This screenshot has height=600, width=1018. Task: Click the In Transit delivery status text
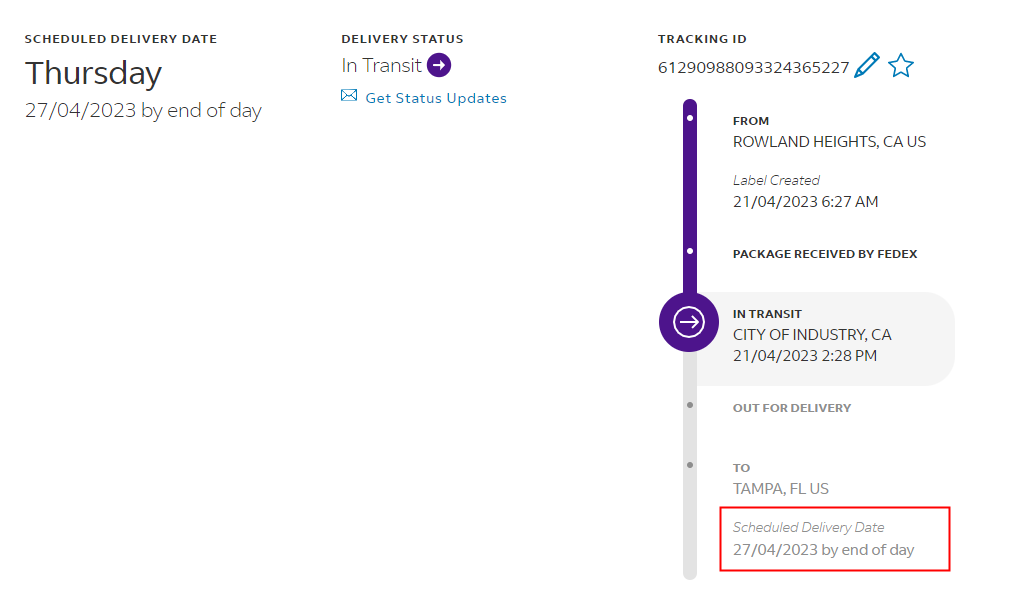[x=381, y=66]
